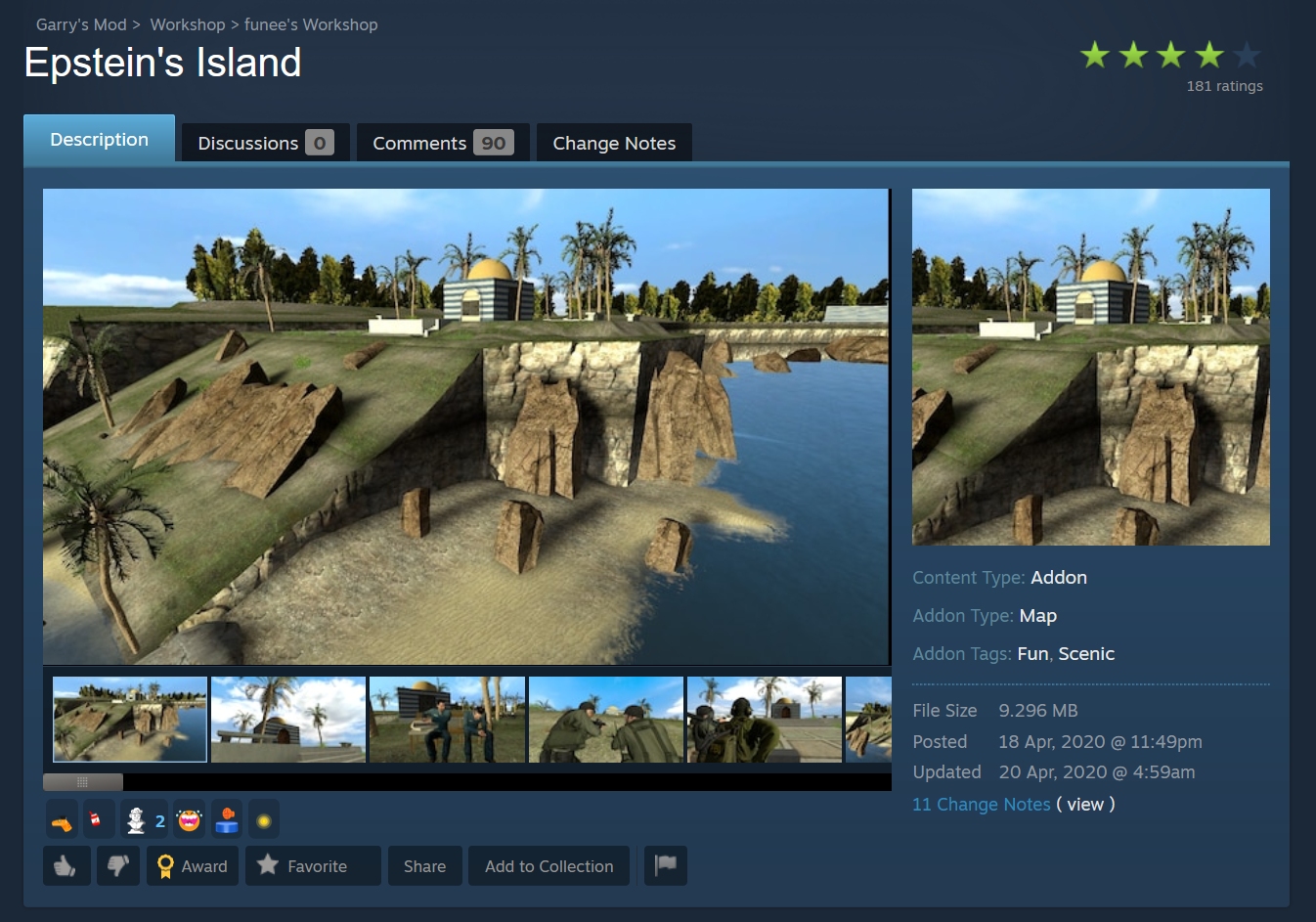
Task: Select the fourth thumbnail with two soldiers
Action: (x=606, y=720)
